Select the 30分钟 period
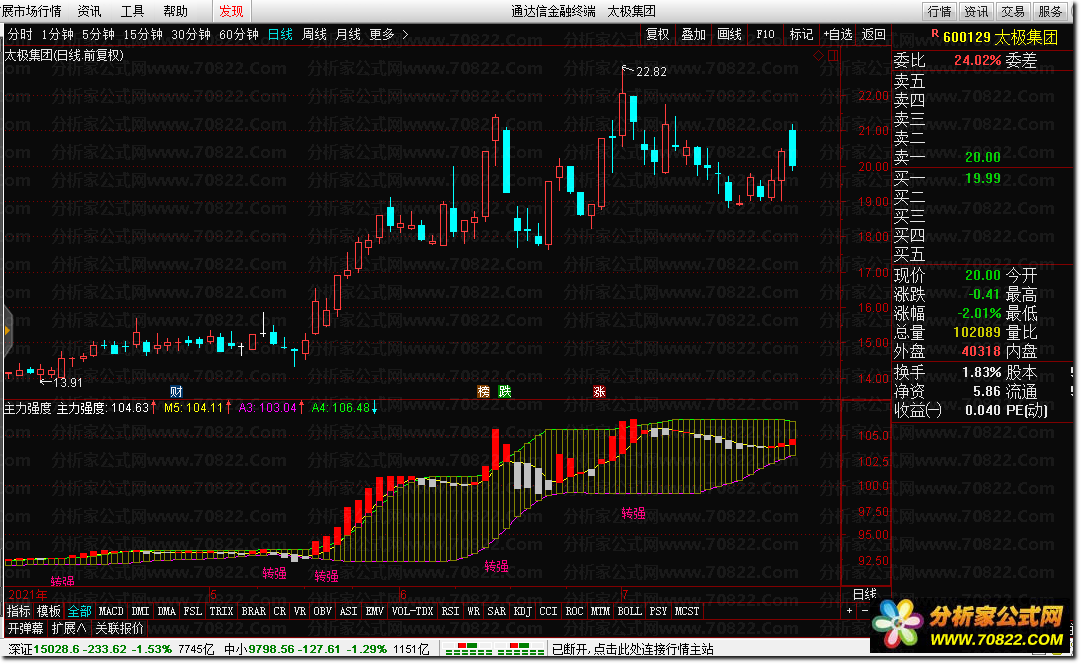The image size is (1082, 664). (x=190, y=34)
